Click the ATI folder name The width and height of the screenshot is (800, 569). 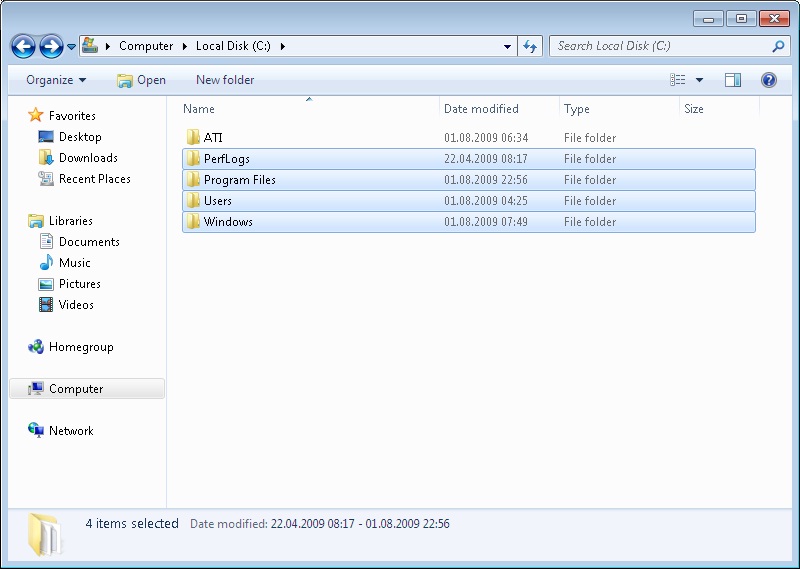point(213,138)
